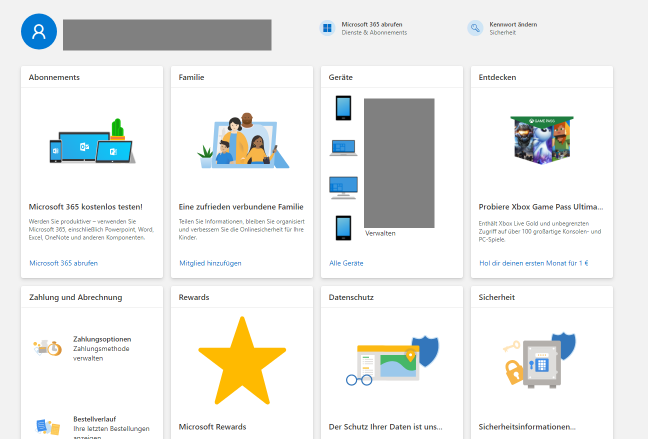The height and width of the screenshot is (439, 648).
Task: Select 'Probiere Xbox Game Pass Ultima...' title
Action: [x=541, y=207]
